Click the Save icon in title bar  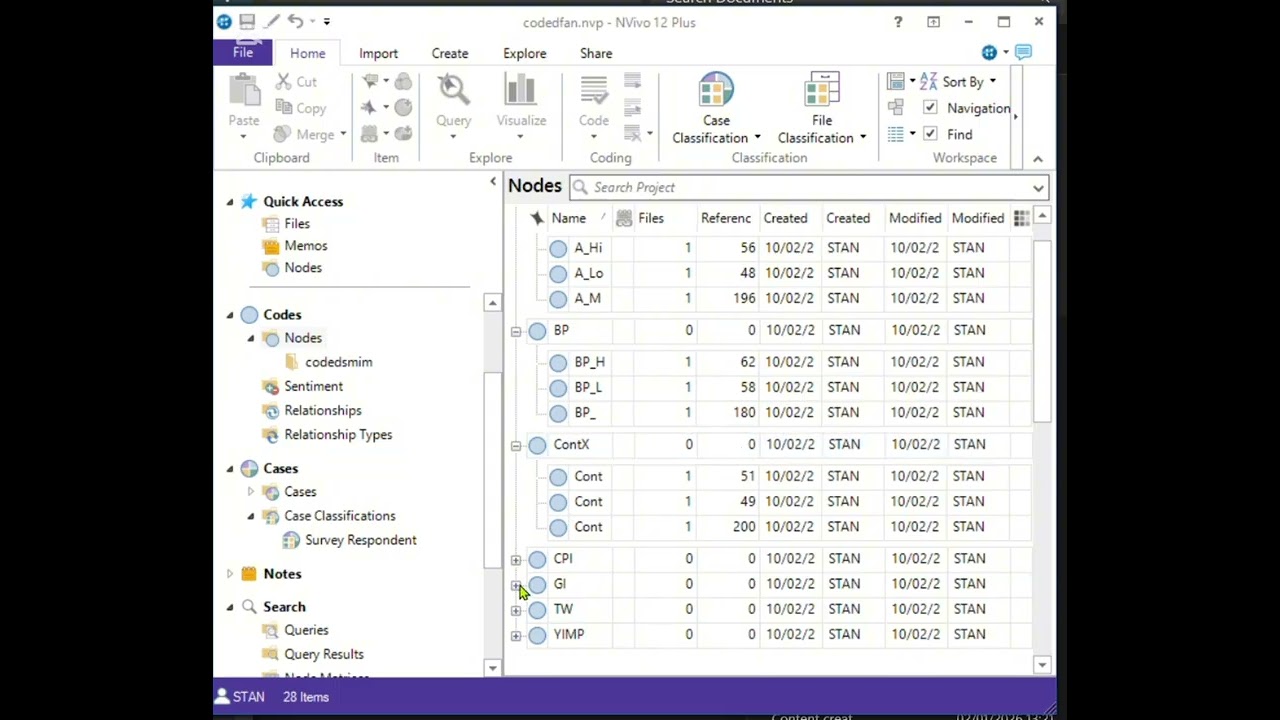pos(247,21)
